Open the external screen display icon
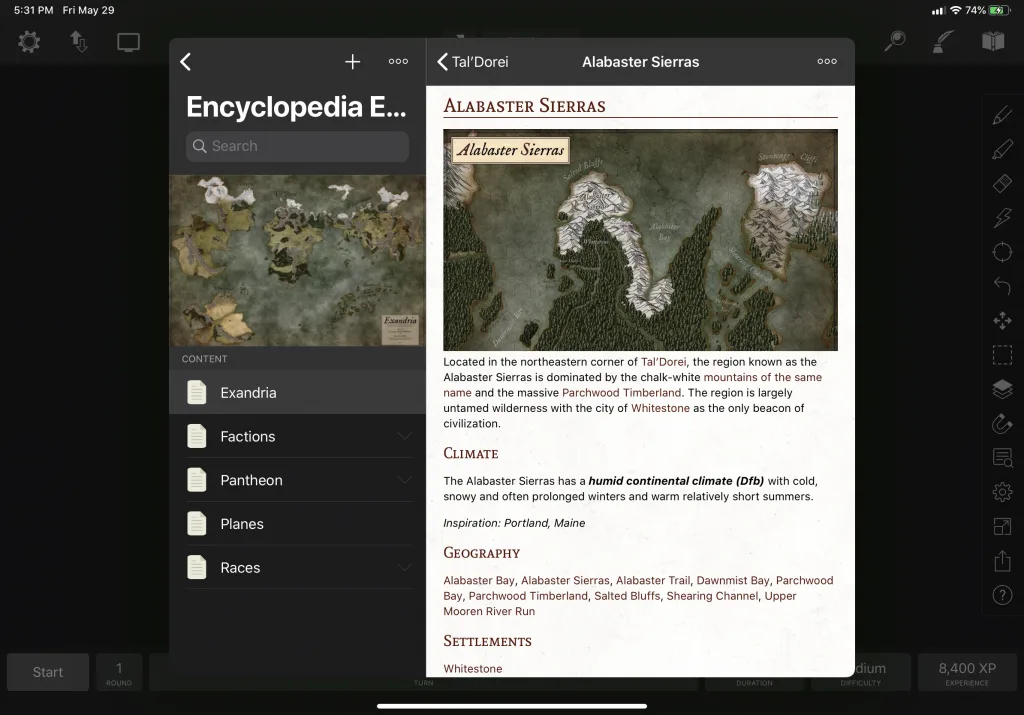 tap(128, 42)
